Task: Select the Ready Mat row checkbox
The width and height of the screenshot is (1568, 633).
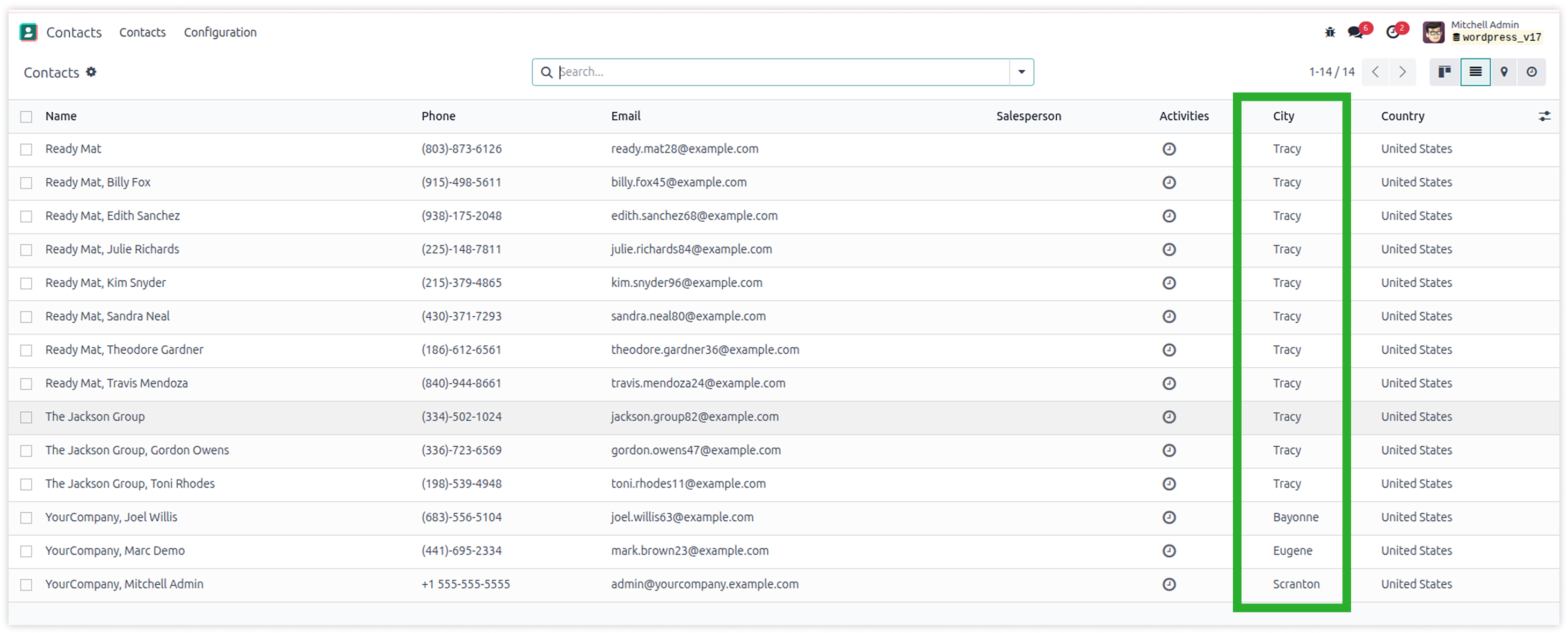Action: 26,150
